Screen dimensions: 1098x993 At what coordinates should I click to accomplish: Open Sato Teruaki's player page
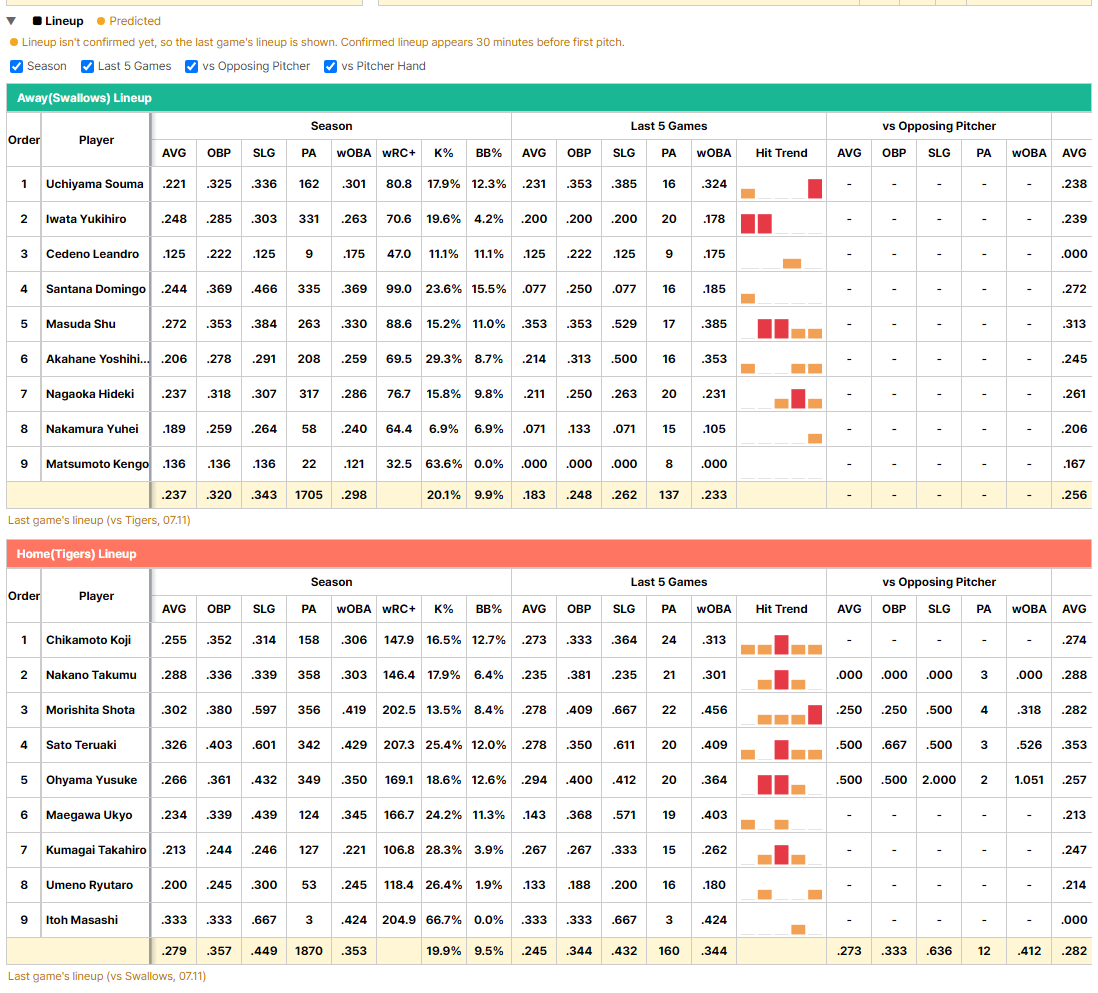click(x=81, y=745)
